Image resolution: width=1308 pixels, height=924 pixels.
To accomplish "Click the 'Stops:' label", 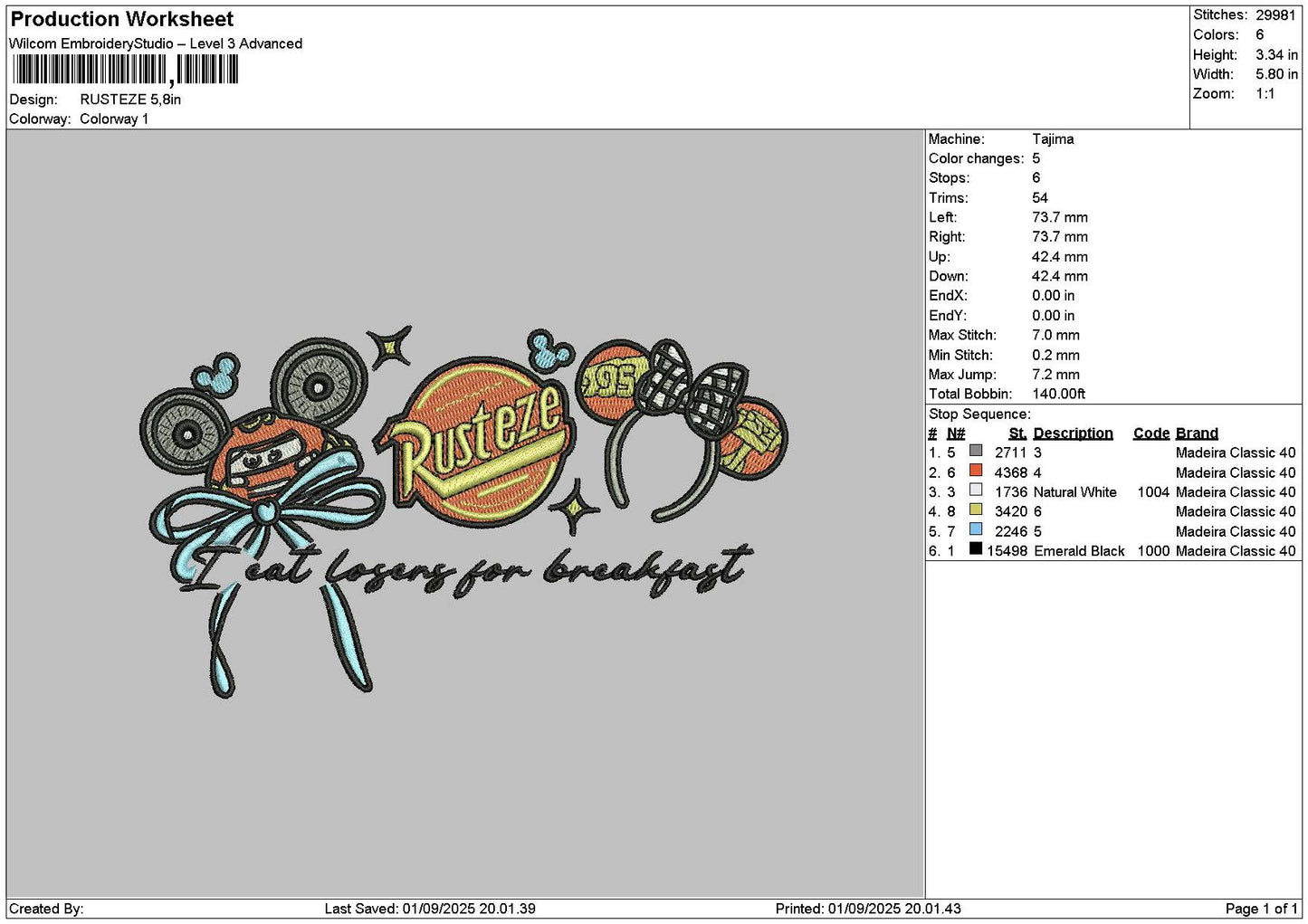I will click(949, 178).
